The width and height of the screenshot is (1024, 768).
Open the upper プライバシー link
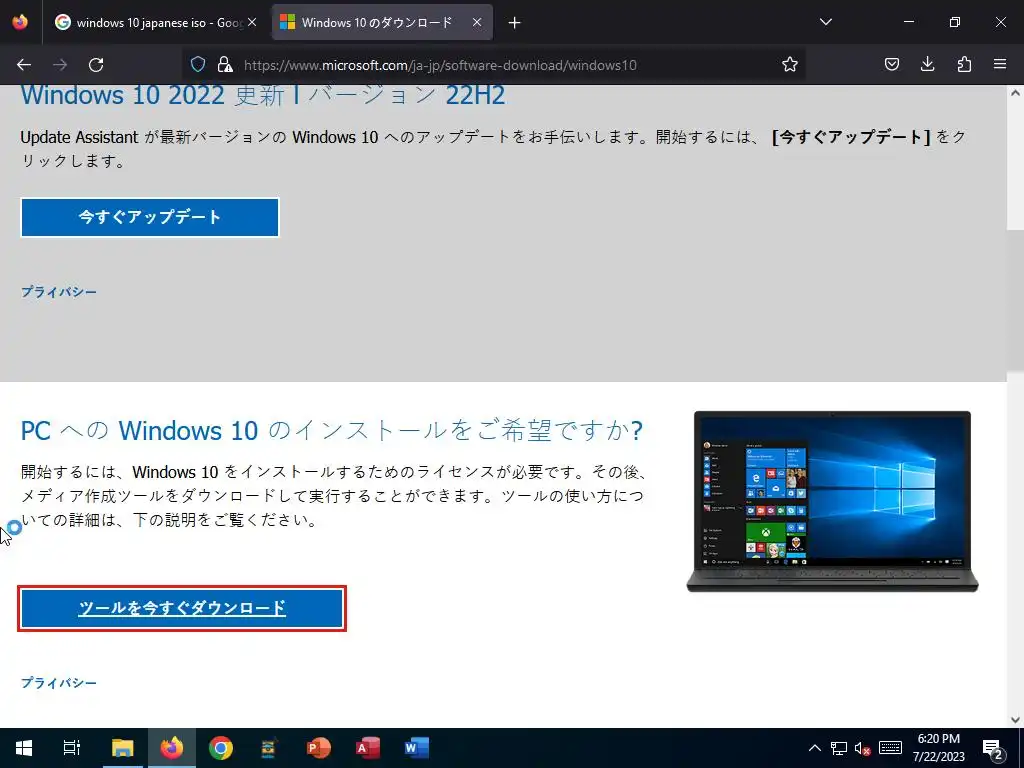coord(59,292)
